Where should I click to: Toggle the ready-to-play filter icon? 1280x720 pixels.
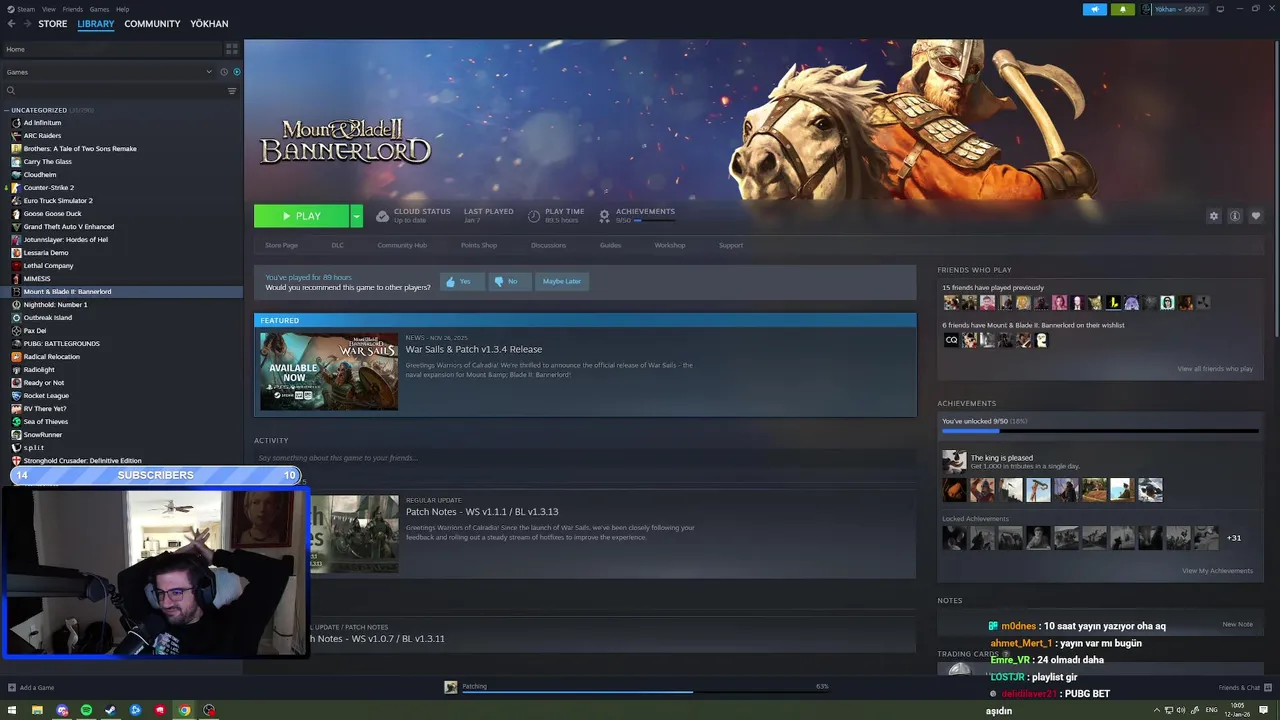click(237, 72)
